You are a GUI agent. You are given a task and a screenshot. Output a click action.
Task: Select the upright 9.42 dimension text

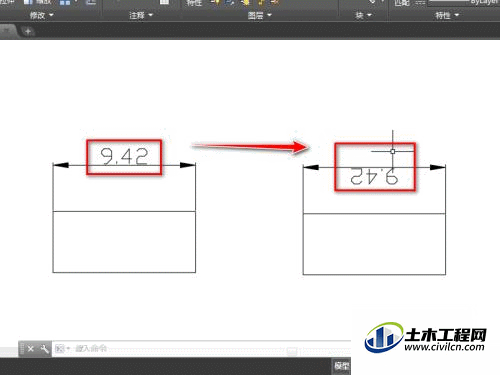(124, 157)
